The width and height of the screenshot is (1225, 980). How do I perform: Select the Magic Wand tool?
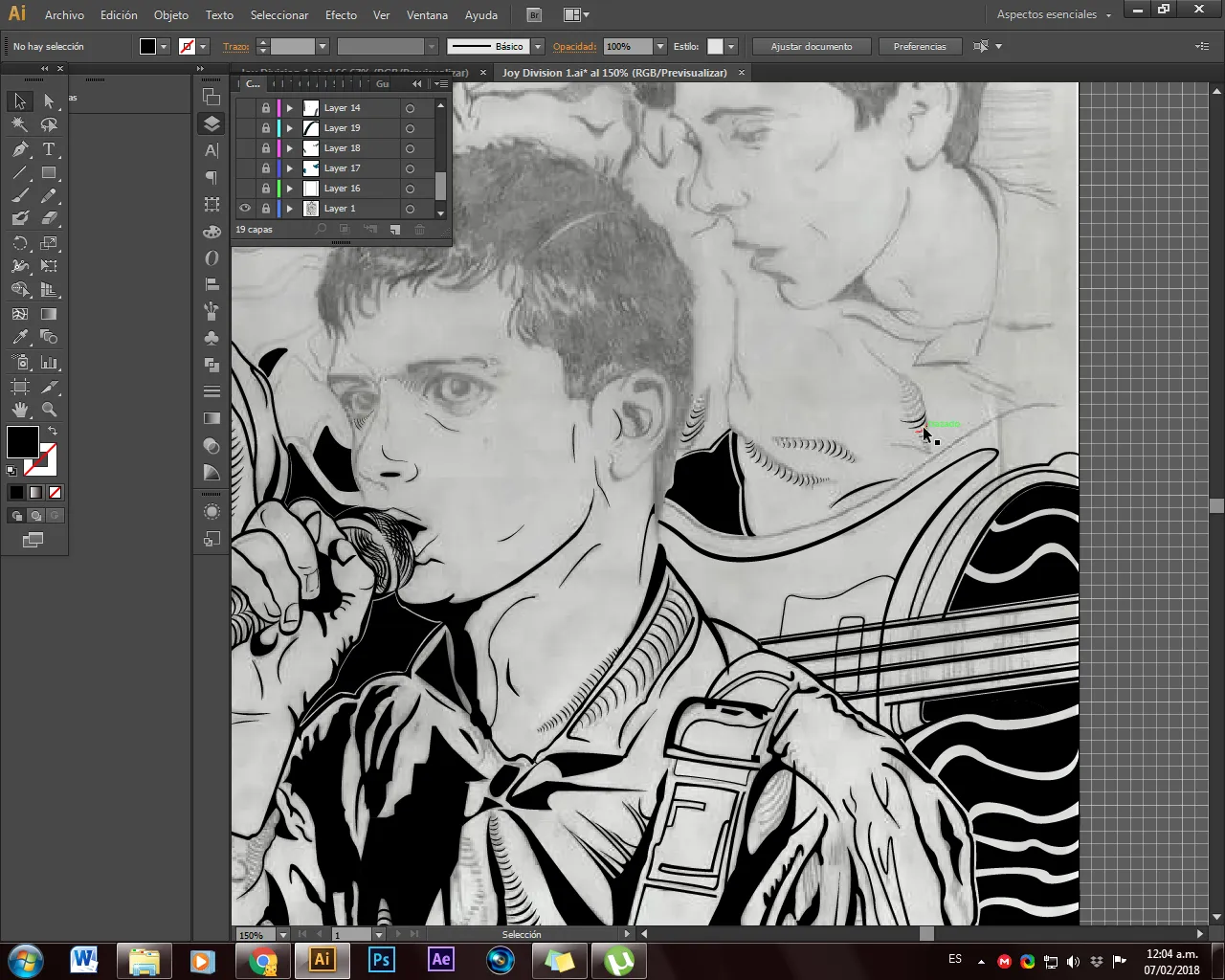20,124
